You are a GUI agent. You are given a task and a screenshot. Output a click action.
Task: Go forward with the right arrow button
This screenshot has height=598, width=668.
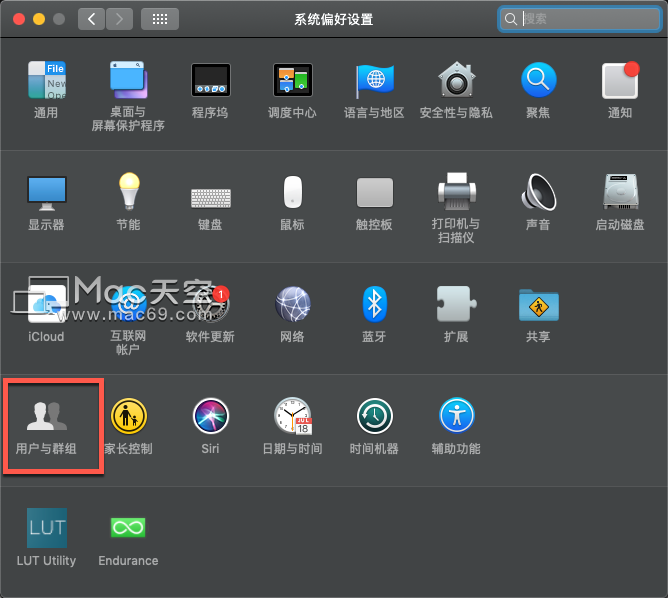[120, 19]
